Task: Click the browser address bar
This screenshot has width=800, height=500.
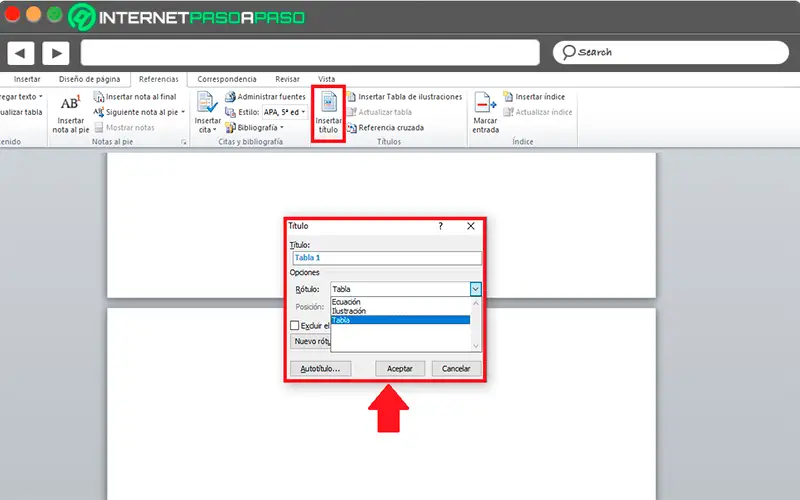Action: (310, 53)
